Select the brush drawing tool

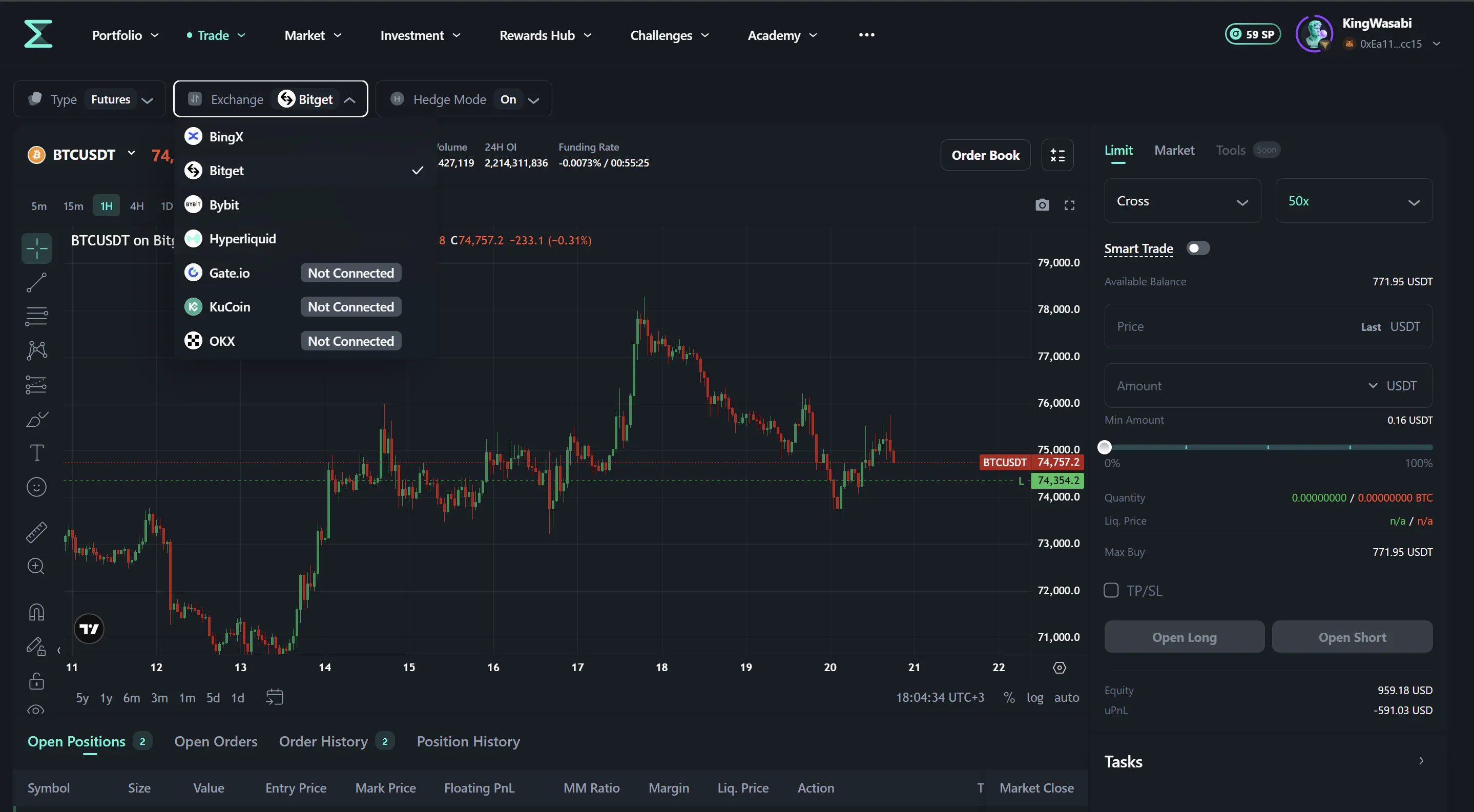pos(36,420)
